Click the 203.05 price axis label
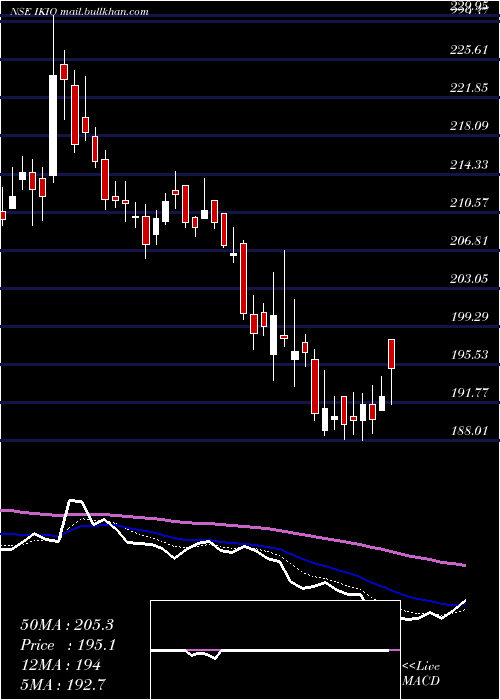Image resolution: width=500 pixels, height=700 pixels. coord(469,279)
